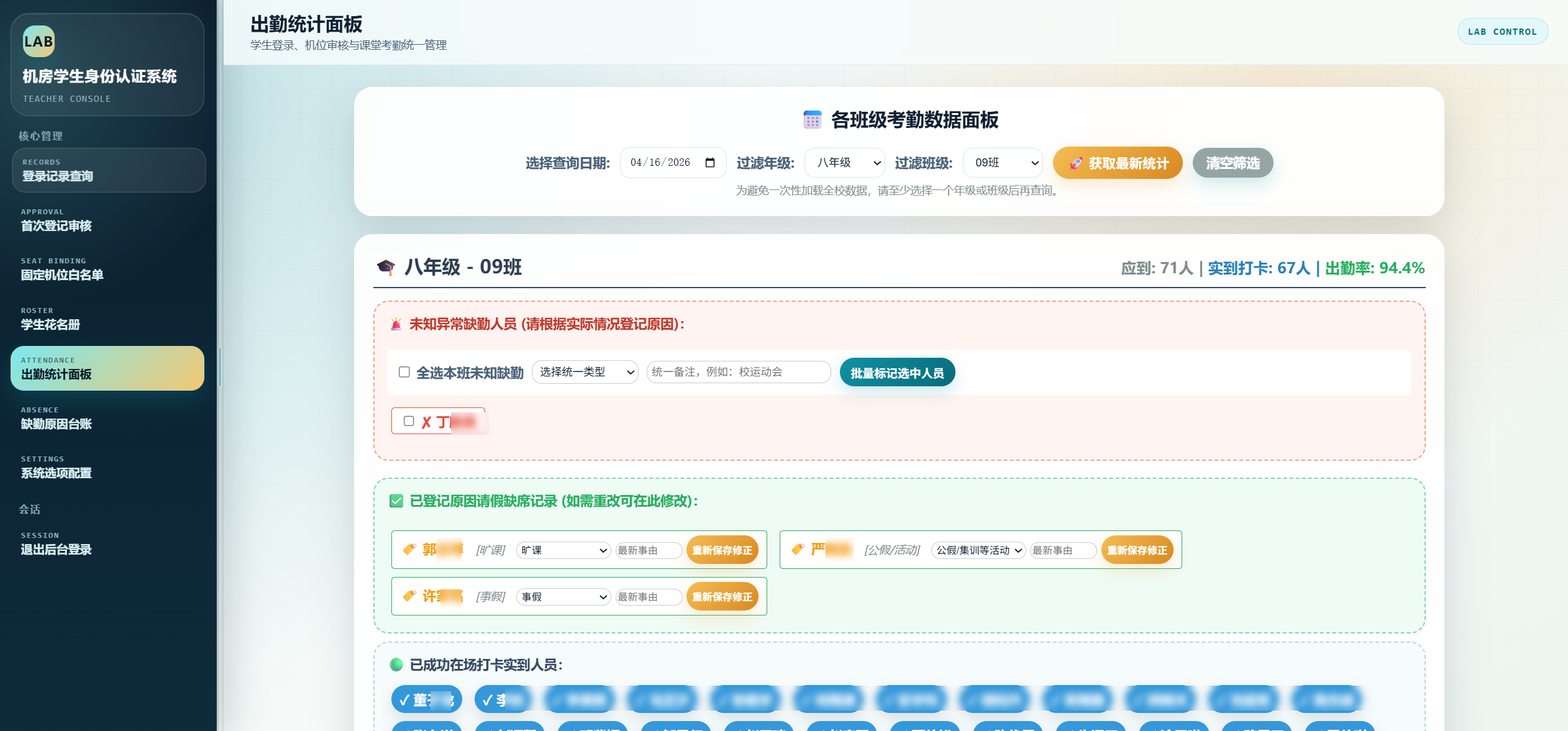Click the 机房学生身份认证系统 title

[100, 76]
